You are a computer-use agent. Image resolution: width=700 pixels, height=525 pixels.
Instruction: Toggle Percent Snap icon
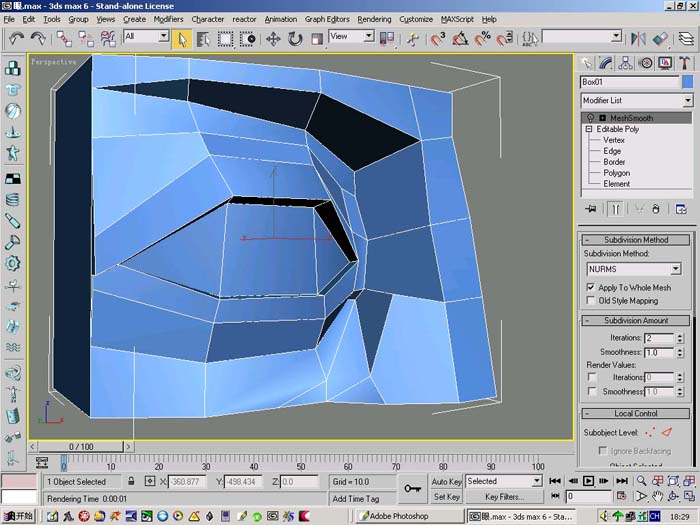click(482, 39)
